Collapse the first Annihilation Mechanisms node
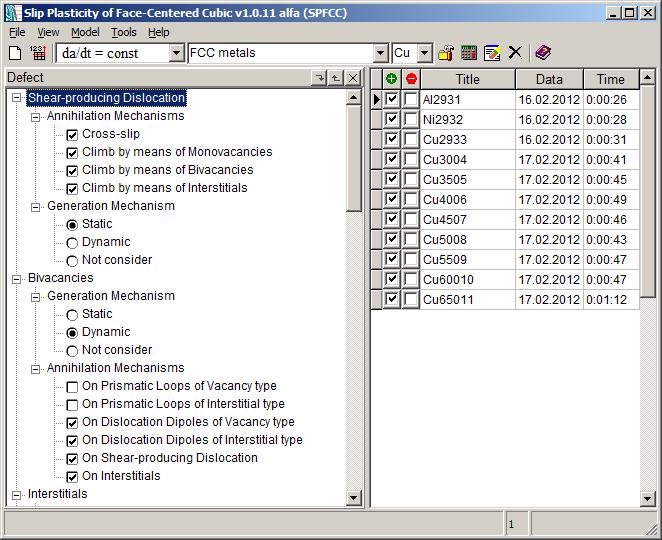Viewport: 662px width, 540px height. (35, 117)
